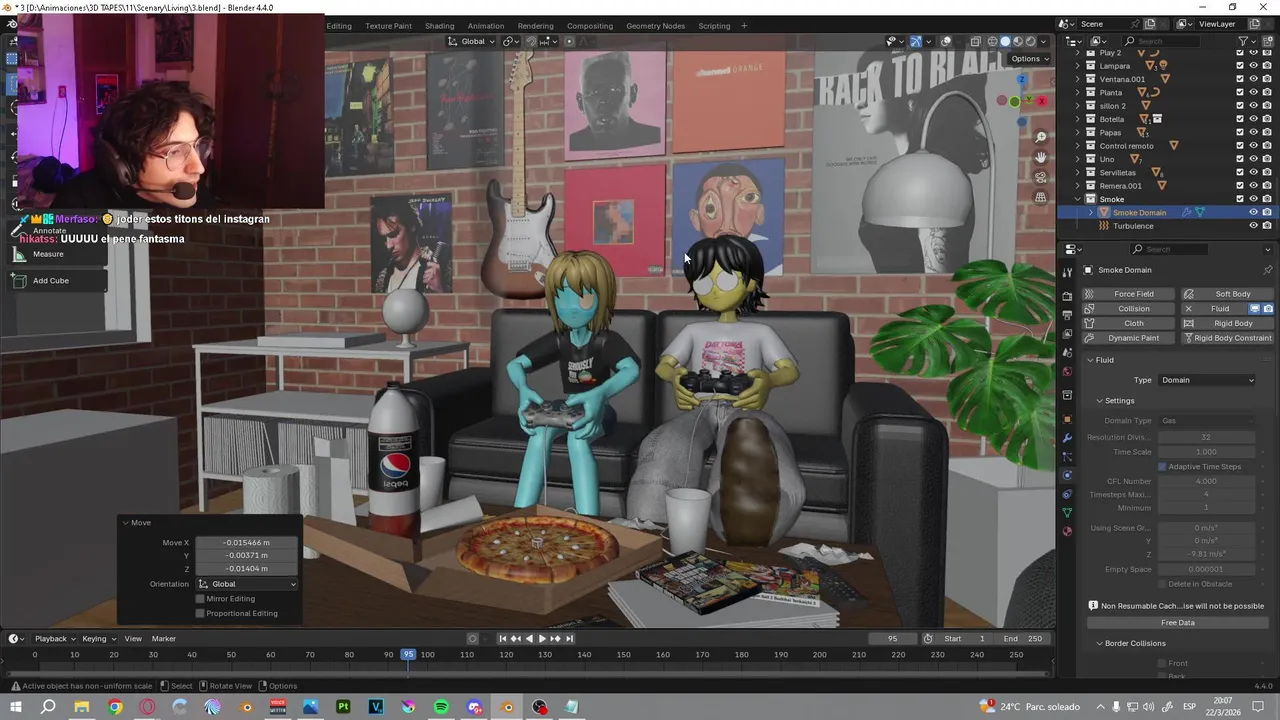Screen dimensions: 1280x720
Task: Open viewport Options dropdown
Action: point(1030,59)
